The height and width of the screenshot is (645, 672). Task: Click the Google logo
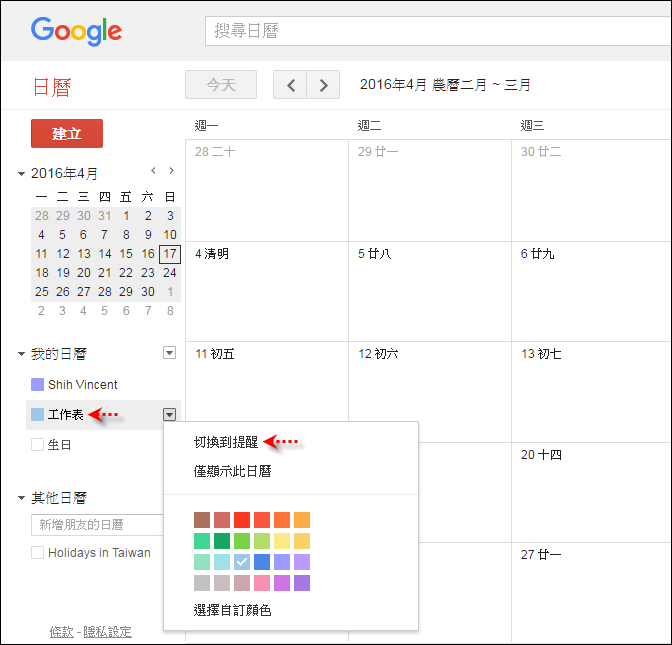(76, 31)
